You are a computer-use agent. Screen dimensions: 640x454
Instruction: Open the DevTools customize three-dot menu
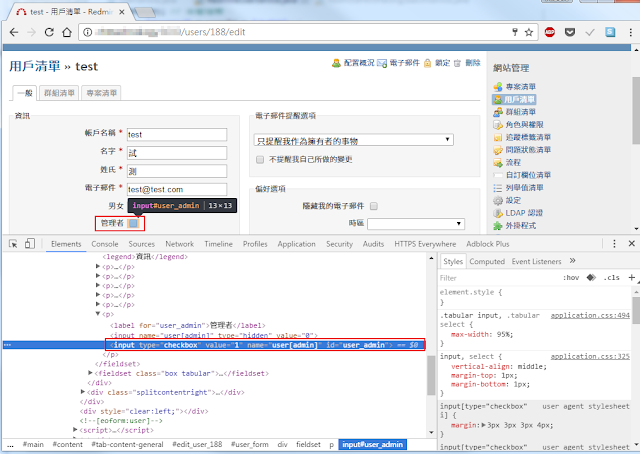[614, 244]
